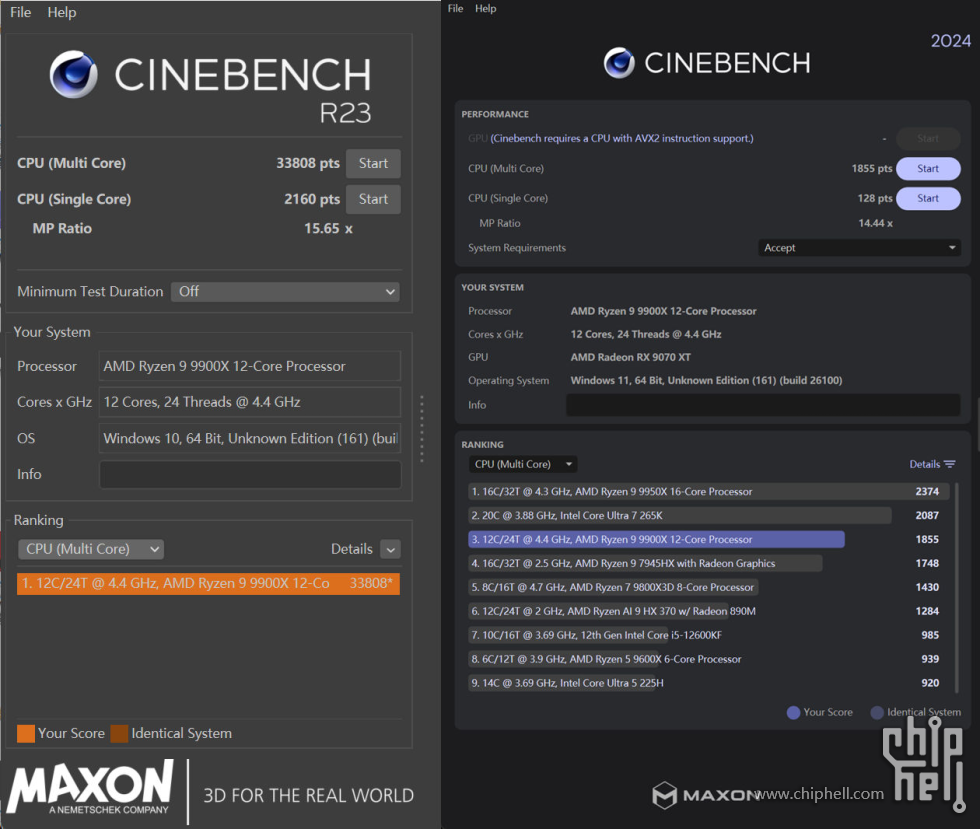Click the 2160 pts single core score in R23
The height and width of the screenshot is (829, 980).
pos(312,199)
